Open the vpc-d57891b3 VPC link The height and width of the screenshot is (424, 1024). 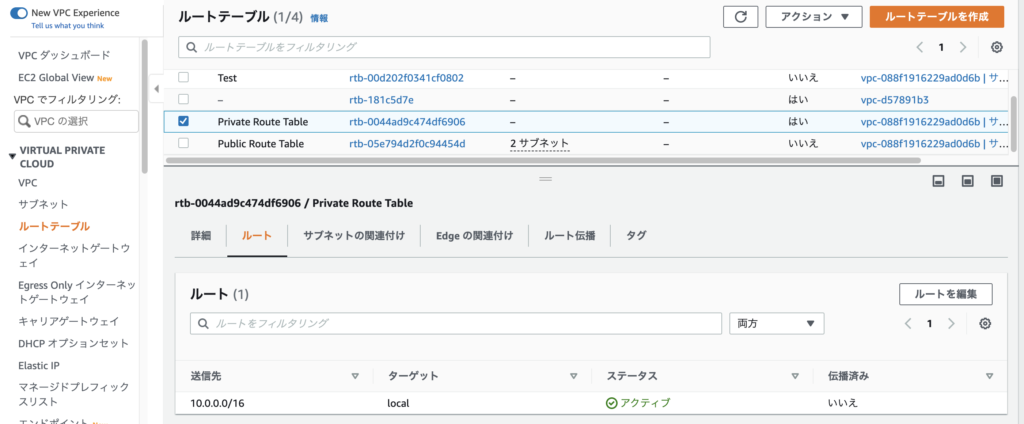(895, 100)
